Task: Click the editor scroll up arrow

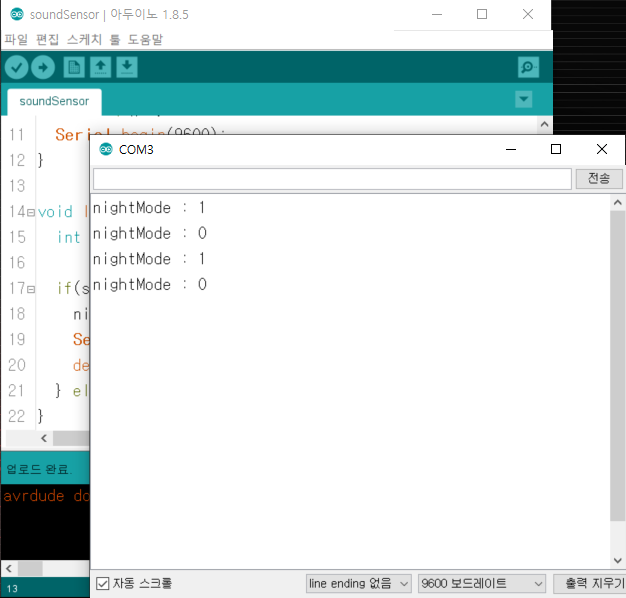Action: [544, 124]
